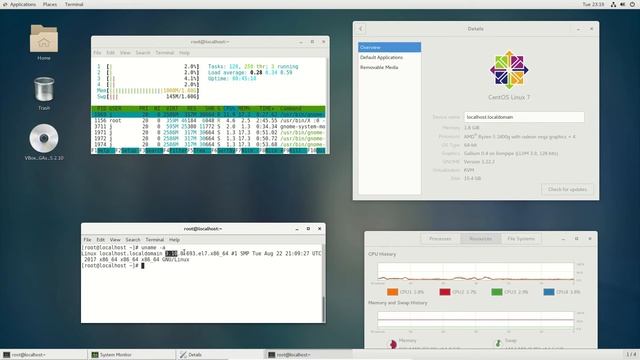Open Help menu in the htop terminal window
The image size is (640, 360).
[184, 53]
